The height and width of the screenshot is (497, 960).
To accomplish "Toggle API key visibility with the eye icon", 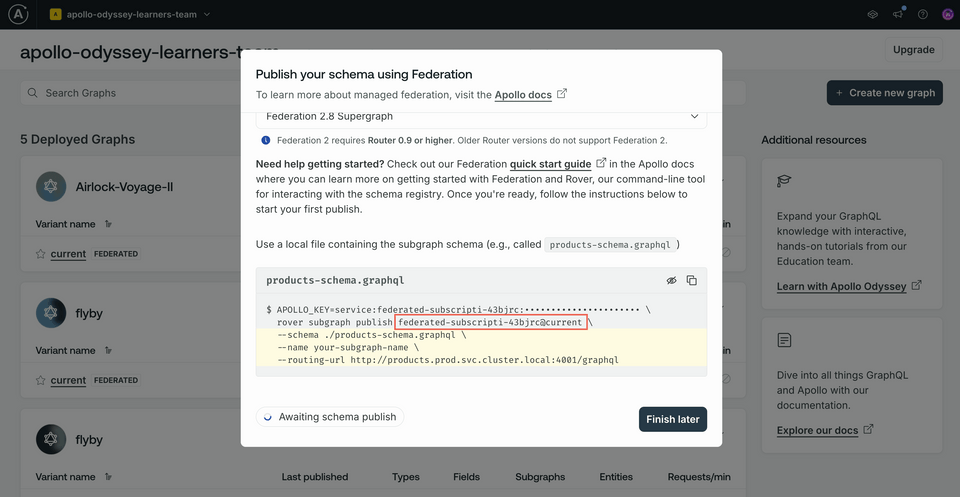I will click(x=672, y=280).
